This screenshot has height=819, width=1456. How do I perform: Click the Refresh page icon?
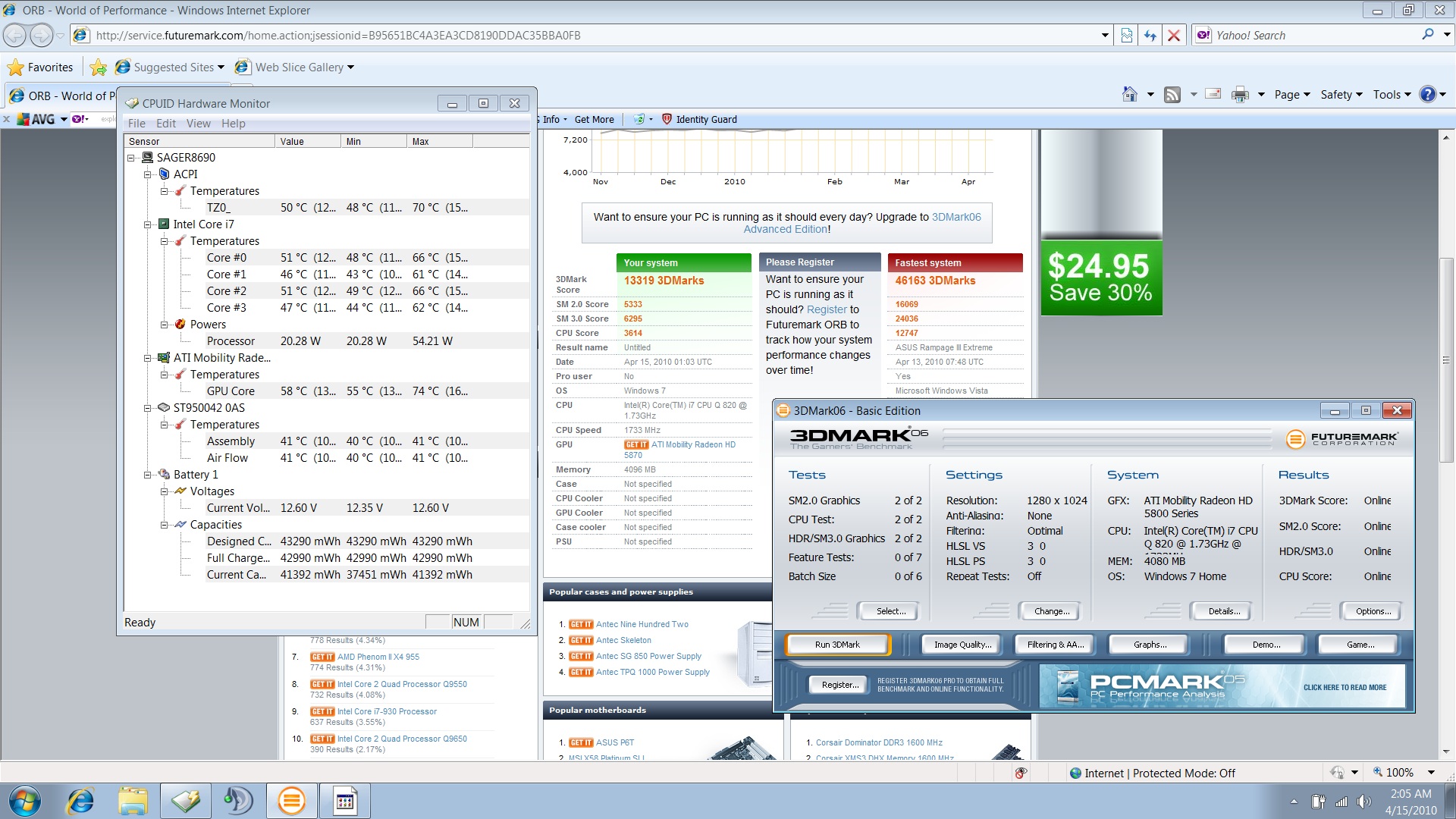pyautogui.click(x=1150, y=36)
